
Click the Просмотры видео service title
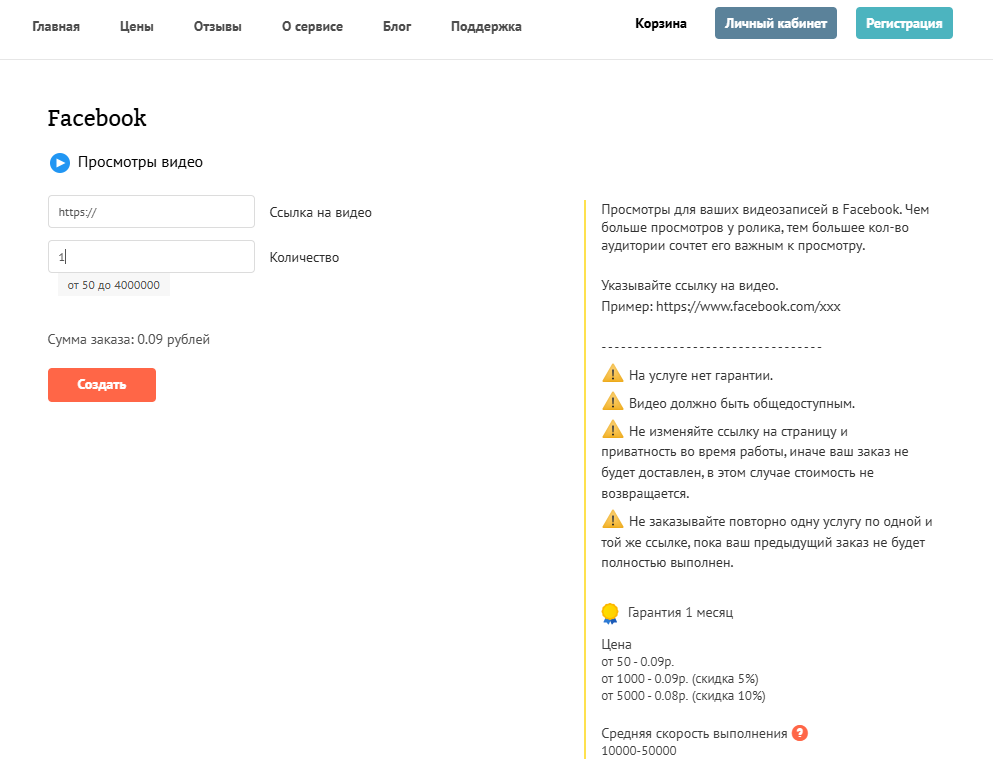[x=140, y=162]
